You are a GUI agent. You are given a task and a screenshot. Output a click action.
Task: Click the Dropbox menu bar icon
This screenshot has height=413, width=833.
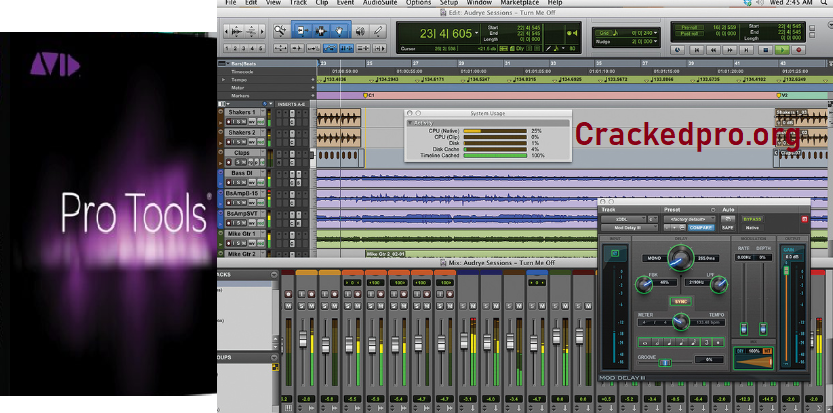pos(749,3)
